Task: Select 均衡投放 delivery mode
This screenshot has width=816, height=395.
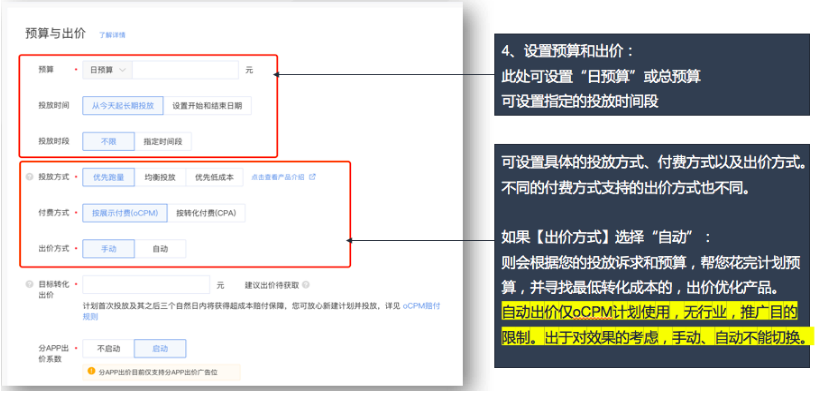Action: pyautogui.click(x=160, y=177)
